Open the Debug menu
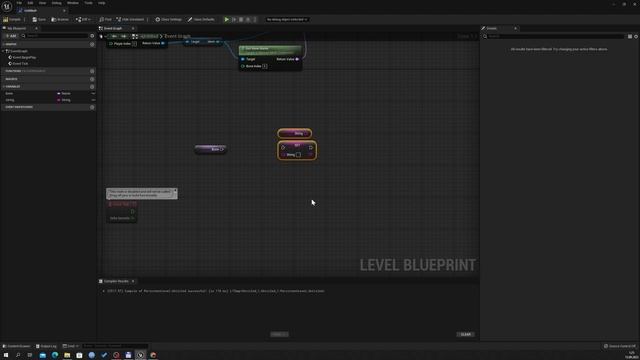Viewport: 640px width, 360px height. [x=56, y=3]
